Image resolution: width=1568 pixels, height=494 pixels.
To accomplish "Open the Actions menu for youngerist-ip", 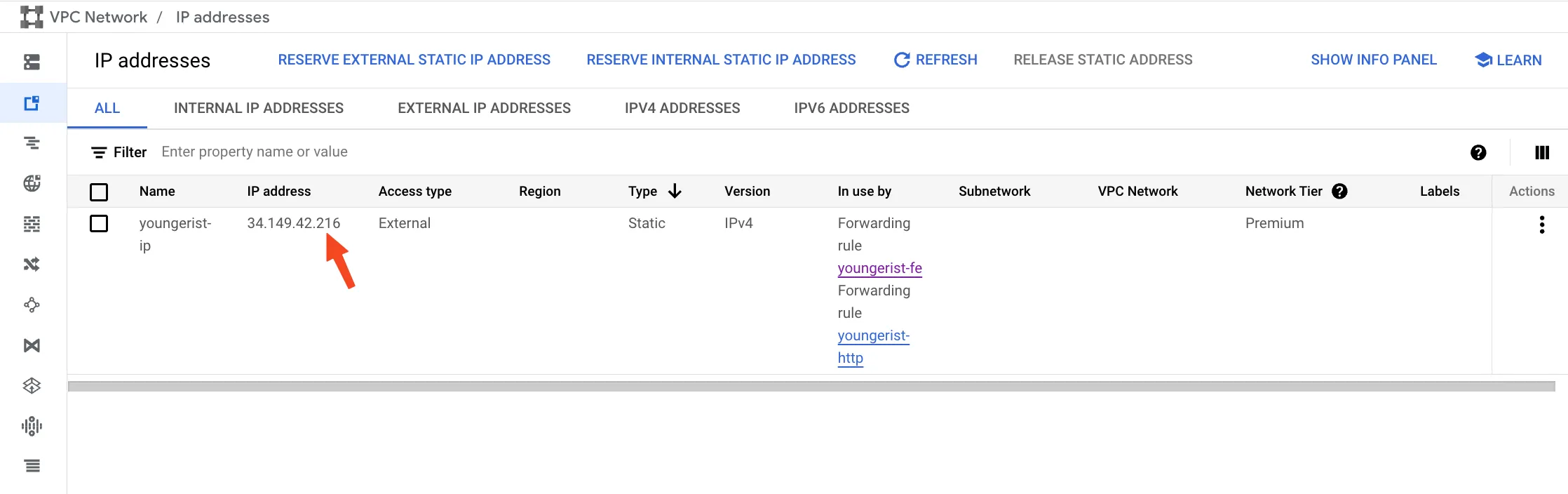I will 1542,225.
